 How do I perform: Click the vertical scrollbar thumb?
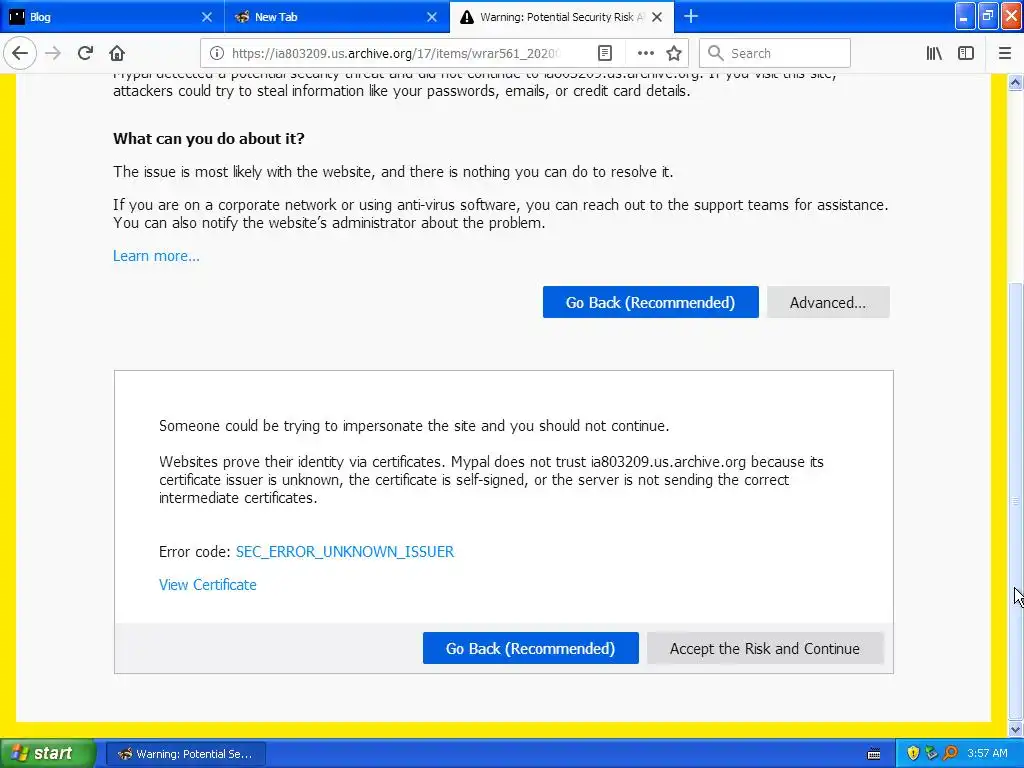click(x=1016, y=500)
